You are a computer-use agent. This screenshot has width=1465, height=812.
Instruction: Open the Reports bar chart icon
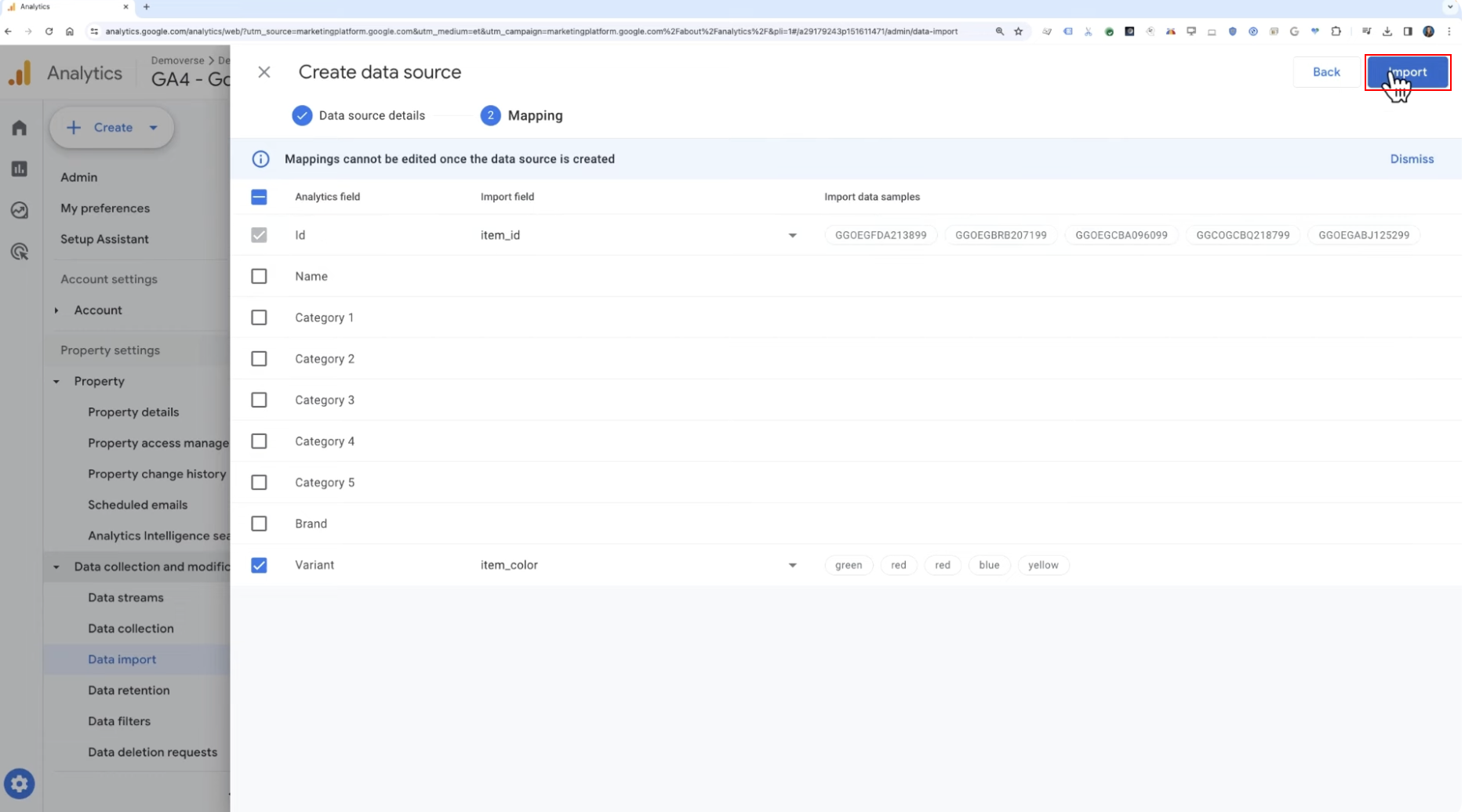[x=20, y=169]
